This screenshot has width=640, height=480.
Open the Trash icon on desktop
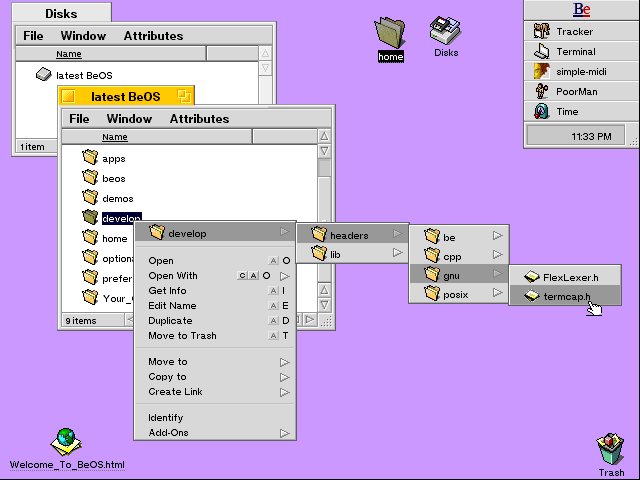[x=611, y=449]
